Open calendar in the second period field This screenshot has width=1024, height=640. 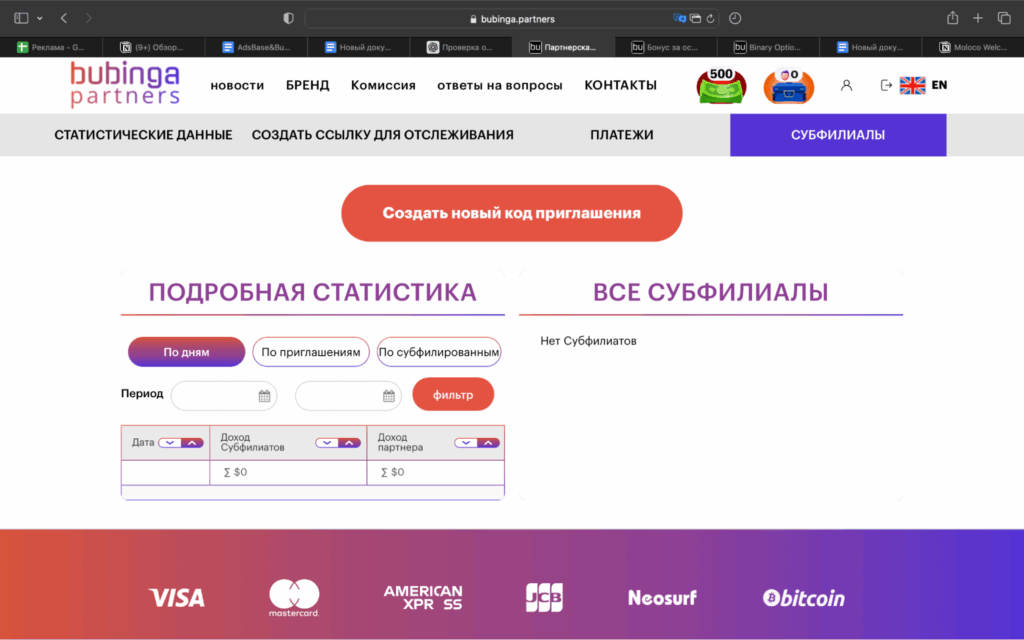(388, 396)
